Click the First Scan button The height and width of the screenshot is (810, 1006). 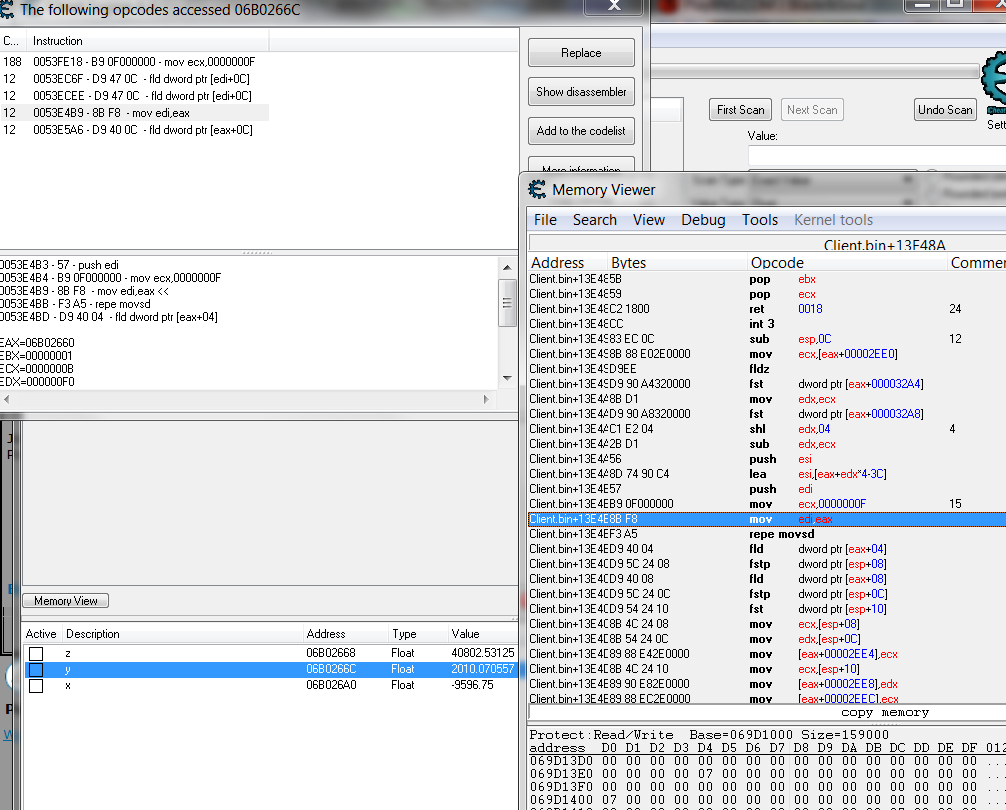coord(740,110)
